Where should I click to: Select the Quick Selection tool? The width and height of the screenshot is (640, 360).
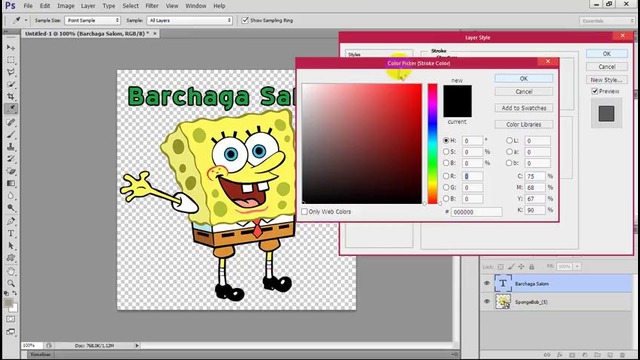[x=11, y=84]
